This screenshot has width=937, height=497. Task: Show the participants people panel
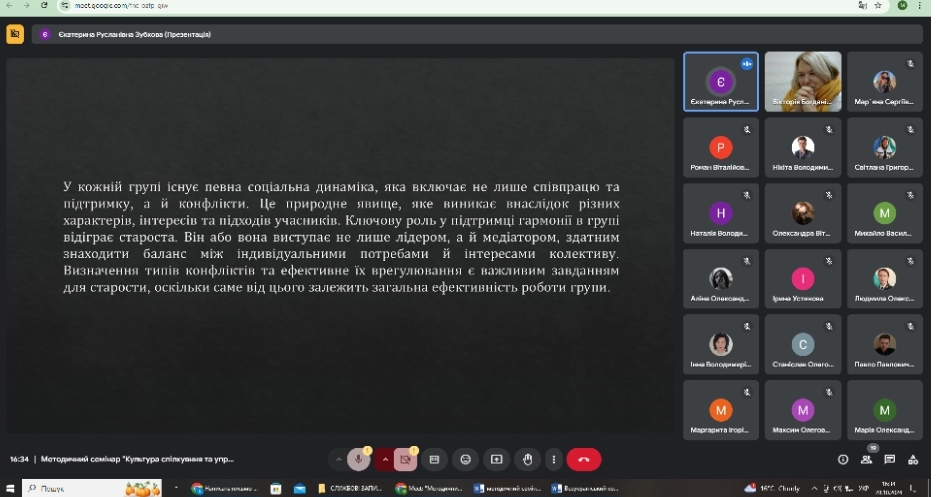click(x=866, y=459)
